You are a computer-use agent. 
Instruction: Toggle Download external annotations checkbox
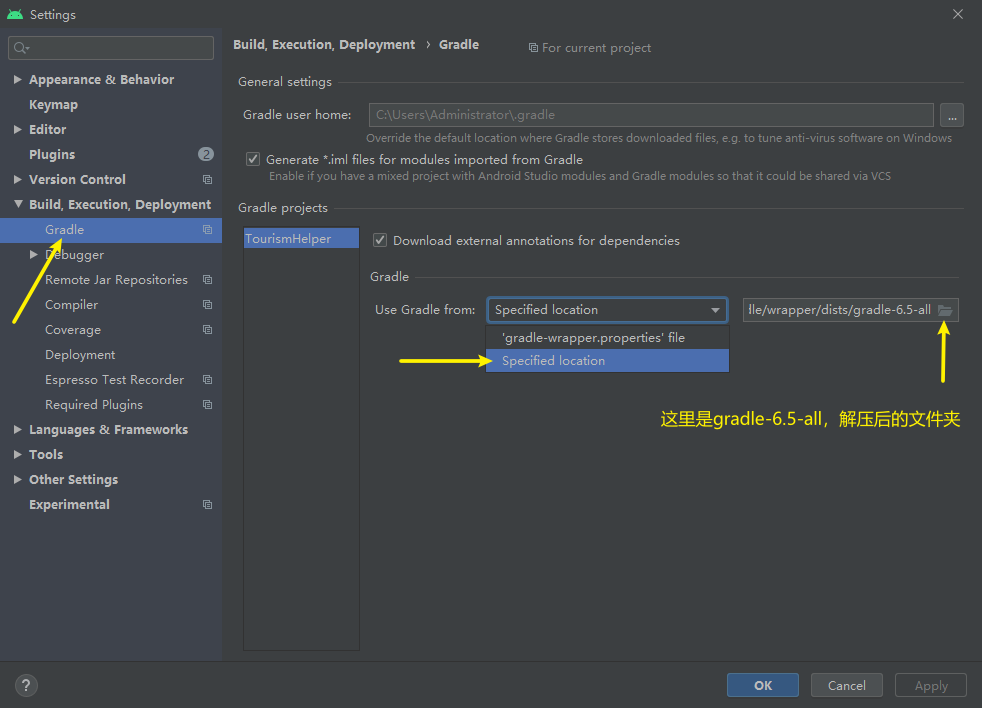(380, 240)
